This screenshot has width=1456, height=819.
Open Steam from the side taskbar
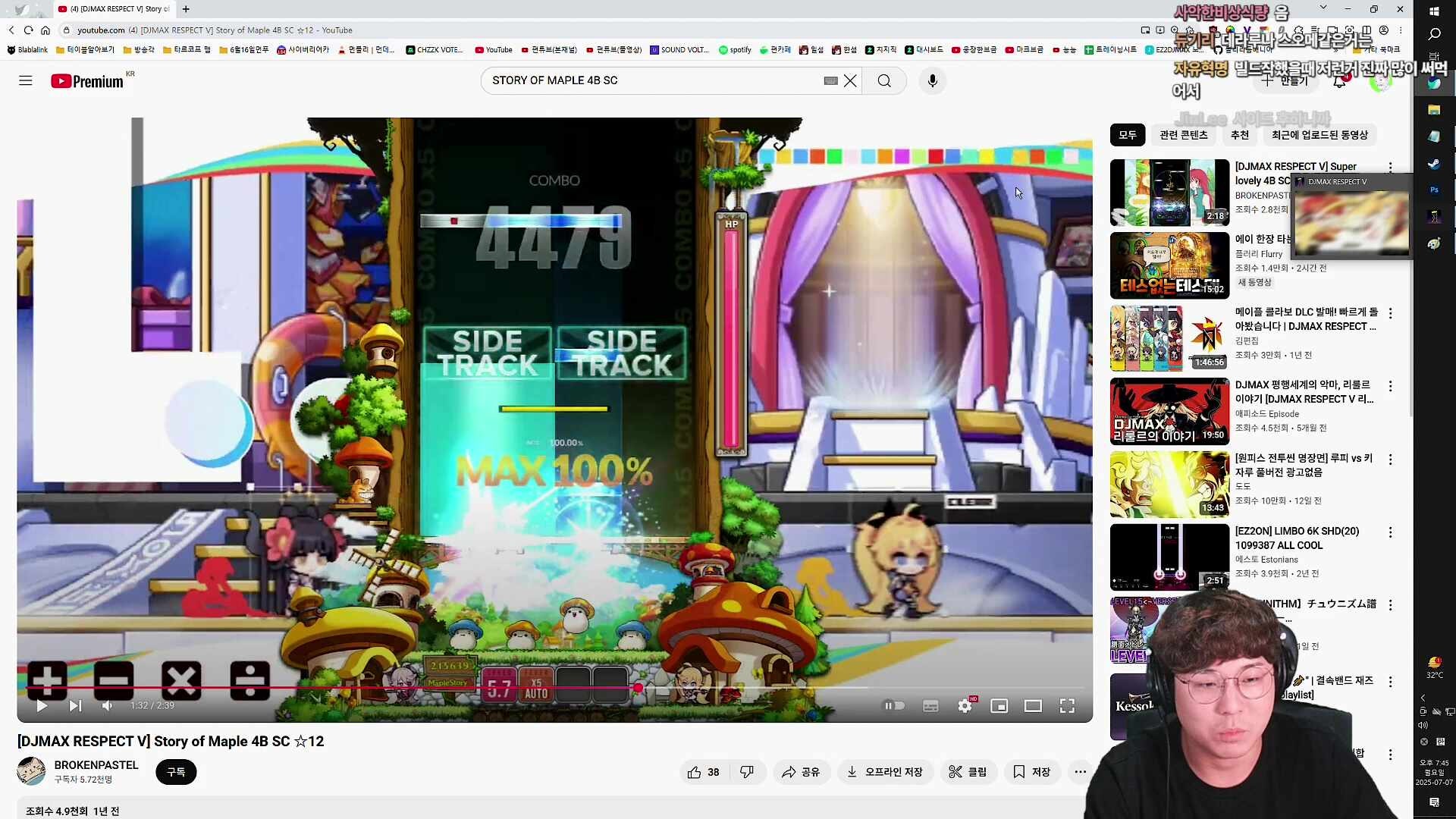point(1434,164)
